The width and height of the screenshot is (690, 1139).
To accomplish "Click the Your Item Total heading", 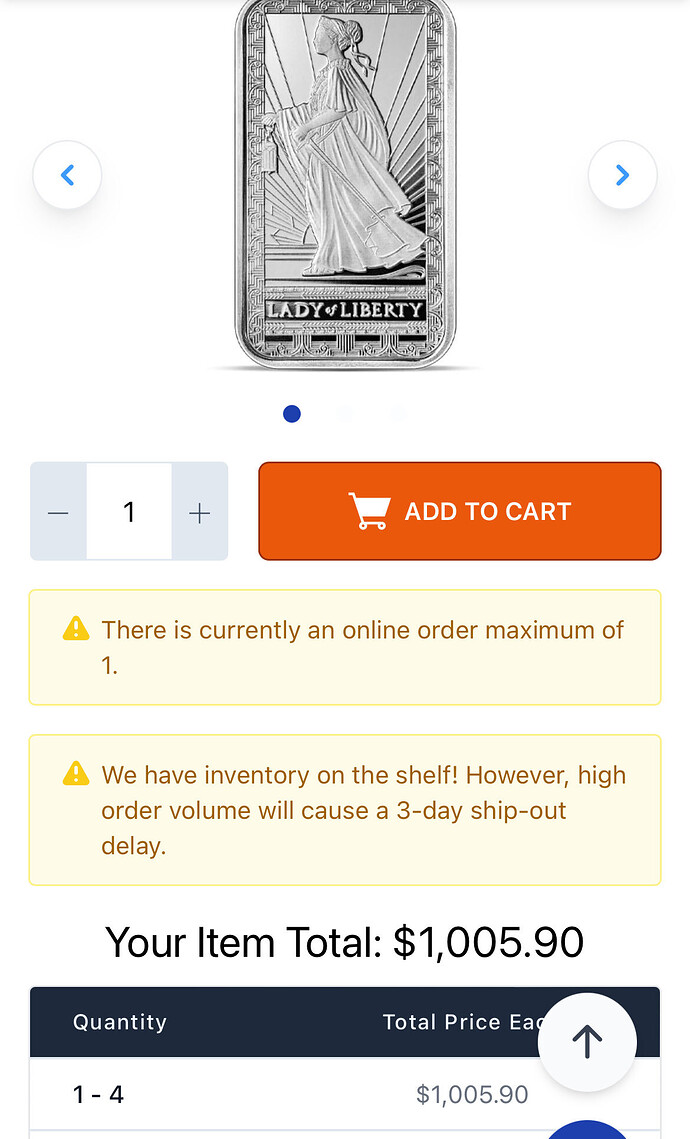I will [x=345, y=942].
